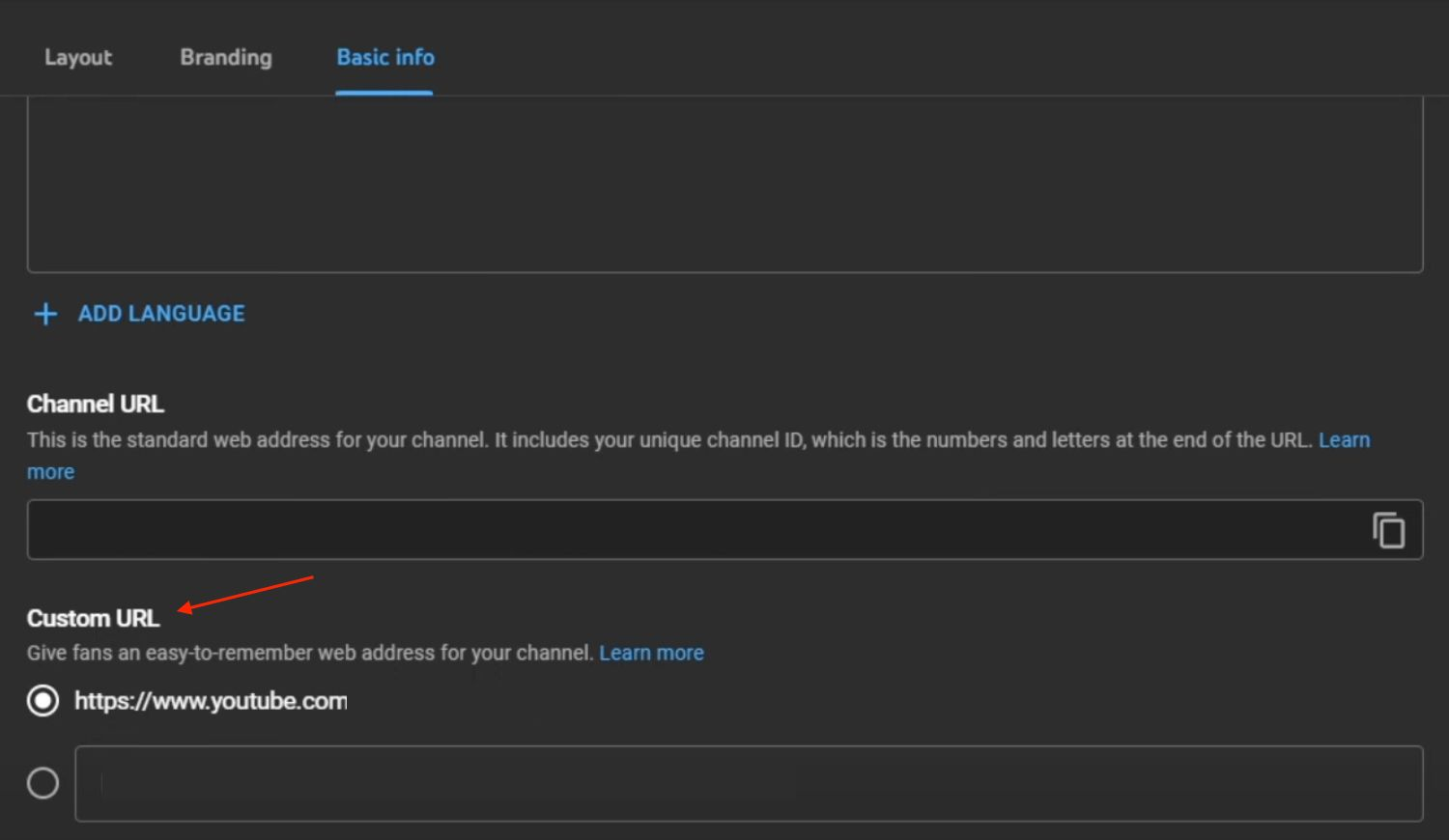This screenshot has width=1449, height=840.
Task: Click the Custom URL heading
Action: click(94, 619)
